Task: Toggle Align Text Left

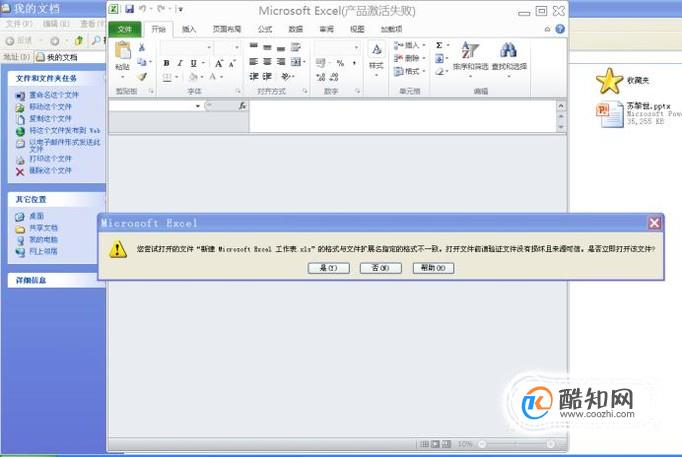Action: click(254, 62)
